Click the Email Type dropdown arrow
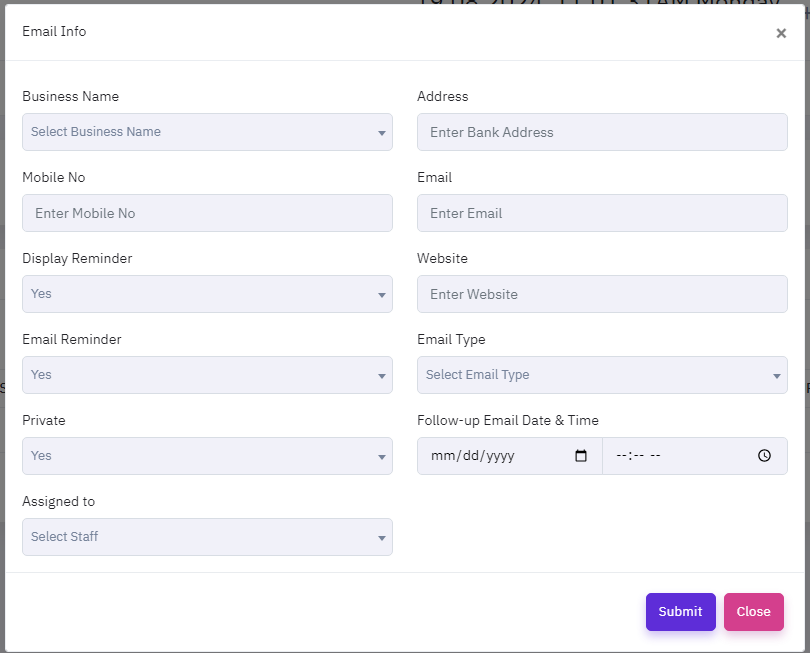This screenshot has height=653, width=810. 777,376
